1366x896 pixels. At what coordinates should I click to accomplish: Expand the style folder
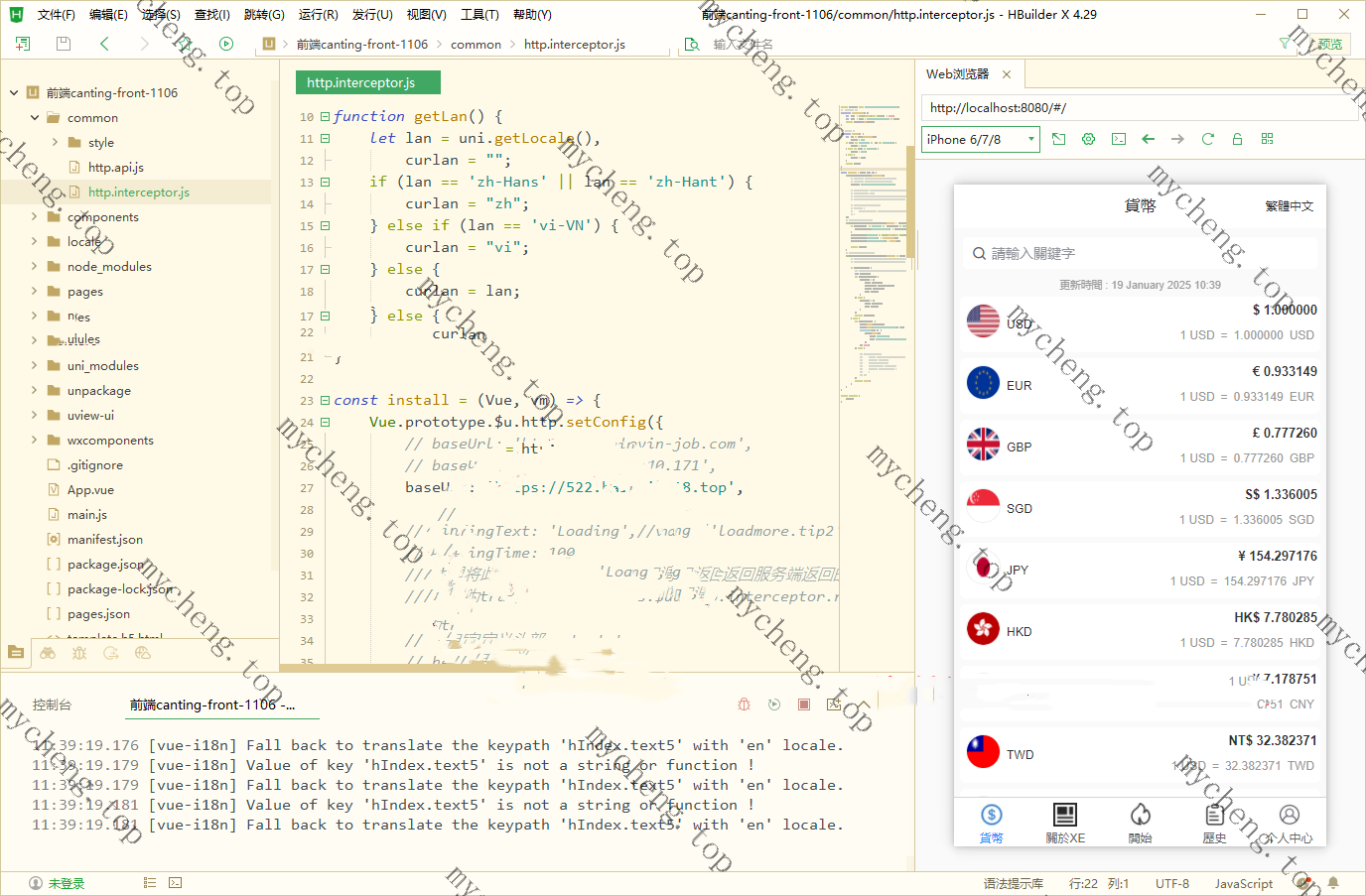(x=56, y=143)
